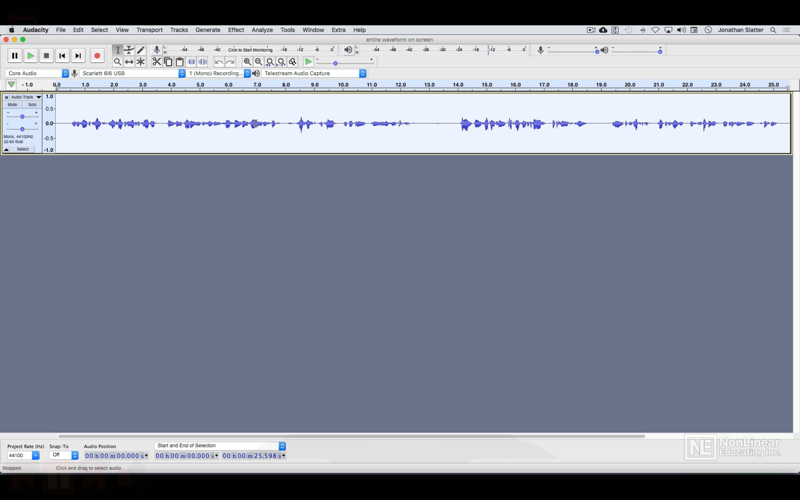Choose the Zoom (magnifier) tool

(x=117, y=62)
